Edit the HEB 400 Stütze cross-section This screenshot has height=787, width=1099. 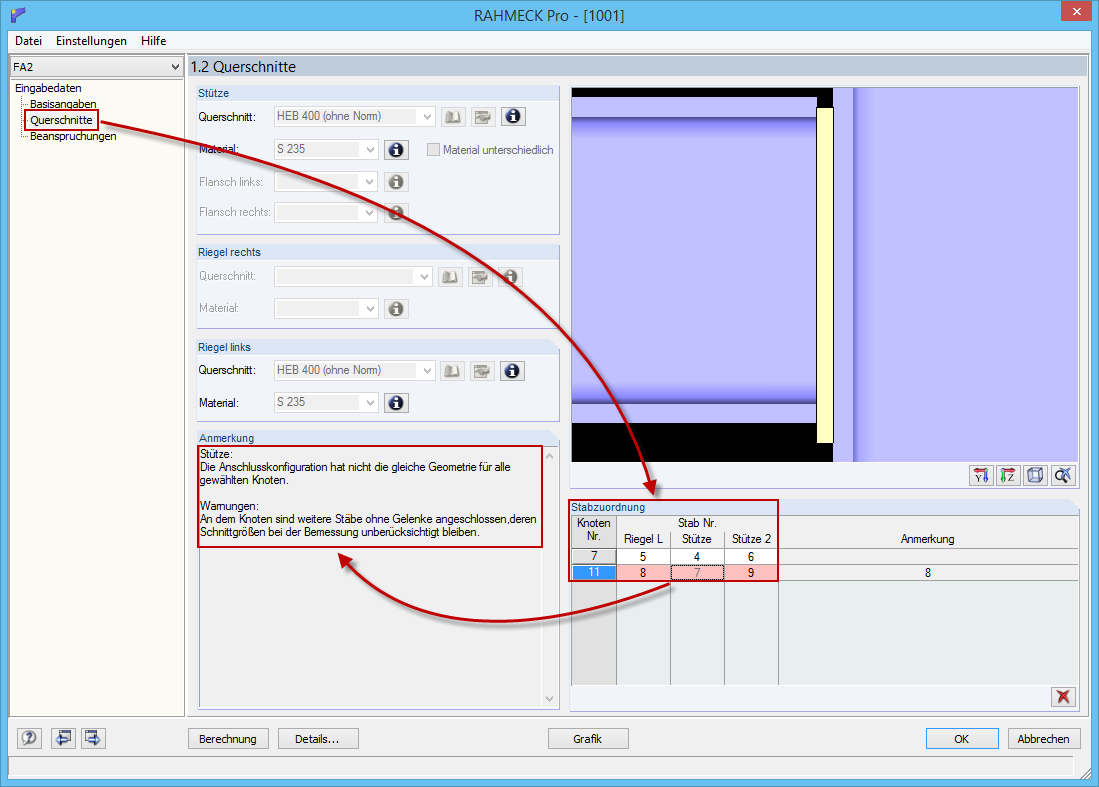tap(483, 116)
